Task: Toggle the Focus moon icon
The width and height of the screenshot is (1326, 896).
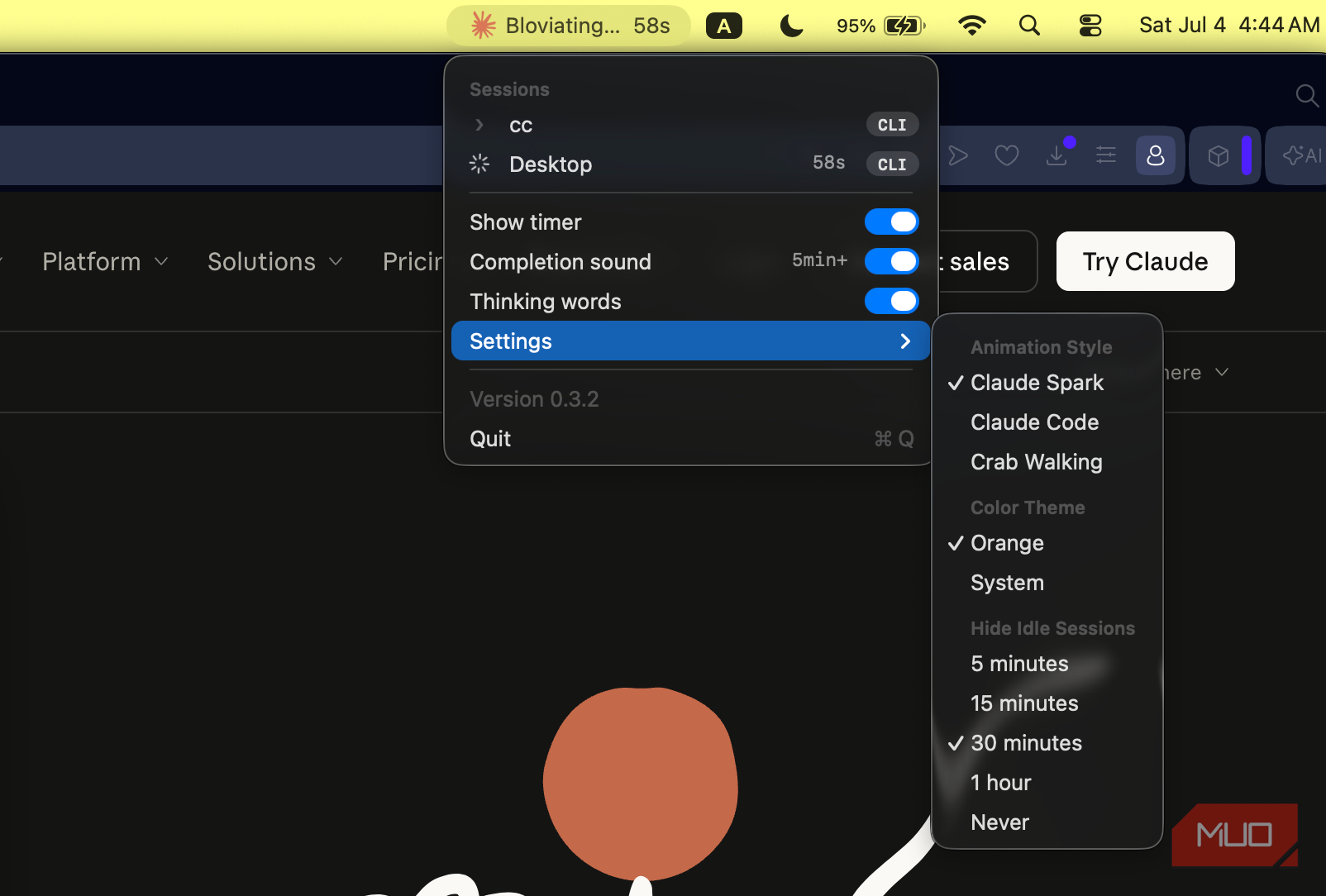Action: click(791, 26)
